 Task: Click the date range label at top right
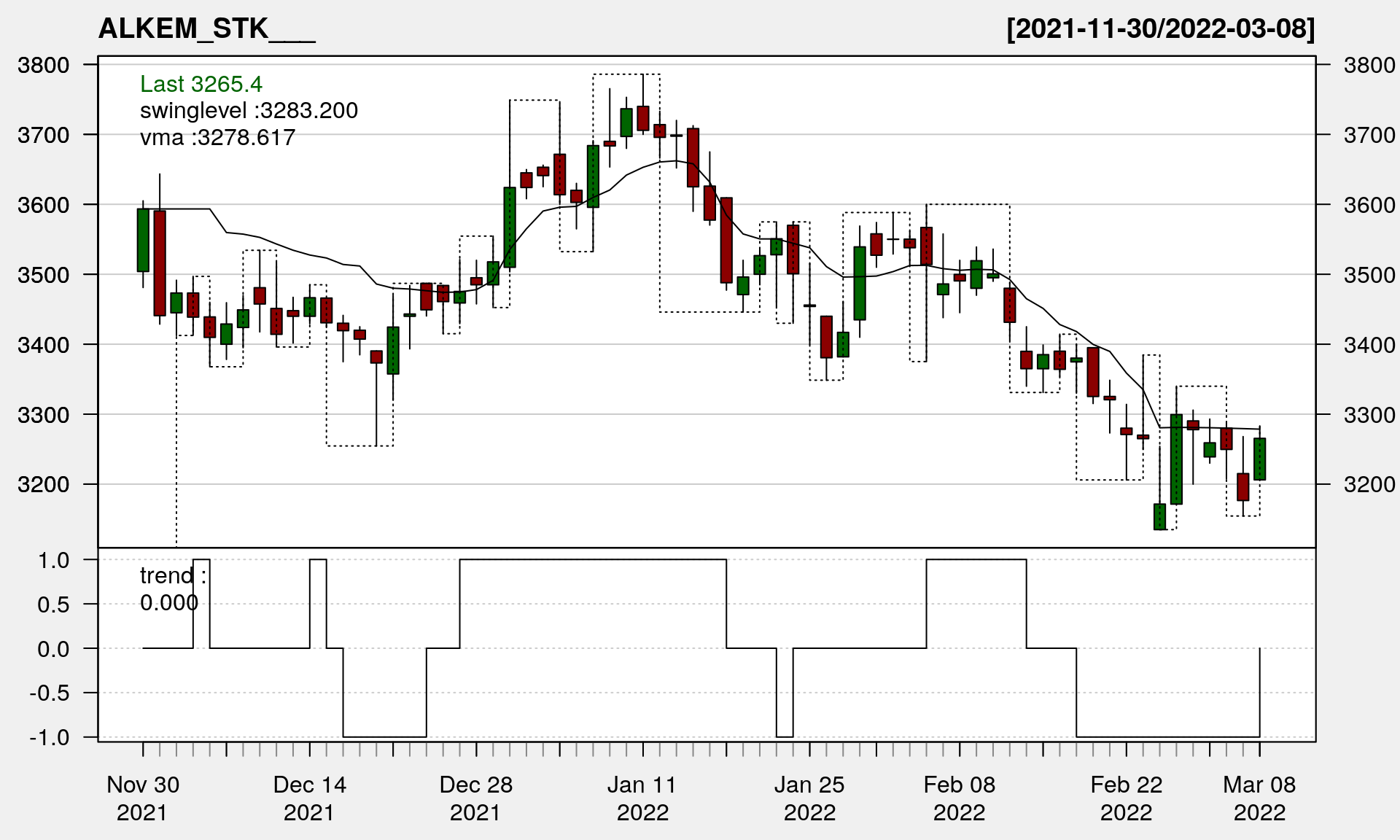[x=1161, y=28]
